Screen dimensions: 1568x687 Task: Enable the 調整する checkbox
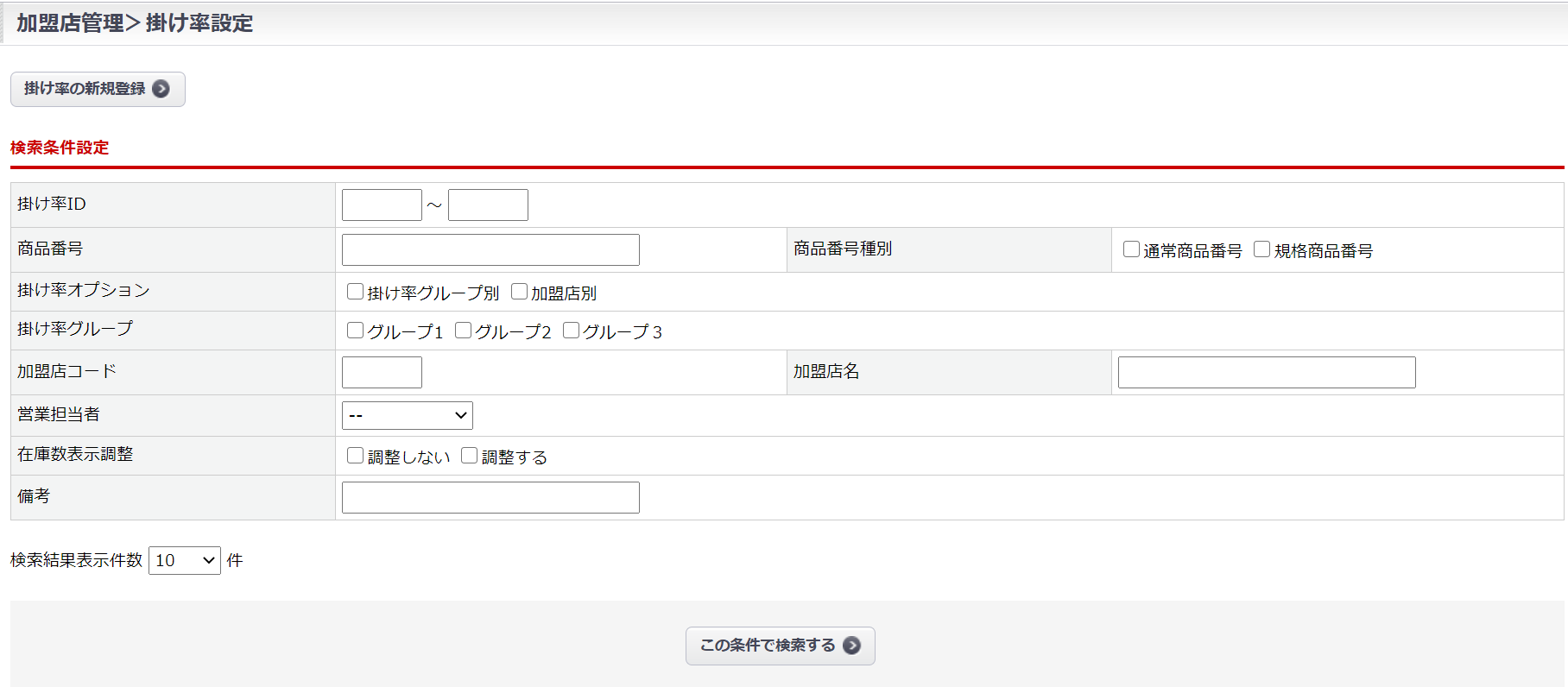point(469,456)
